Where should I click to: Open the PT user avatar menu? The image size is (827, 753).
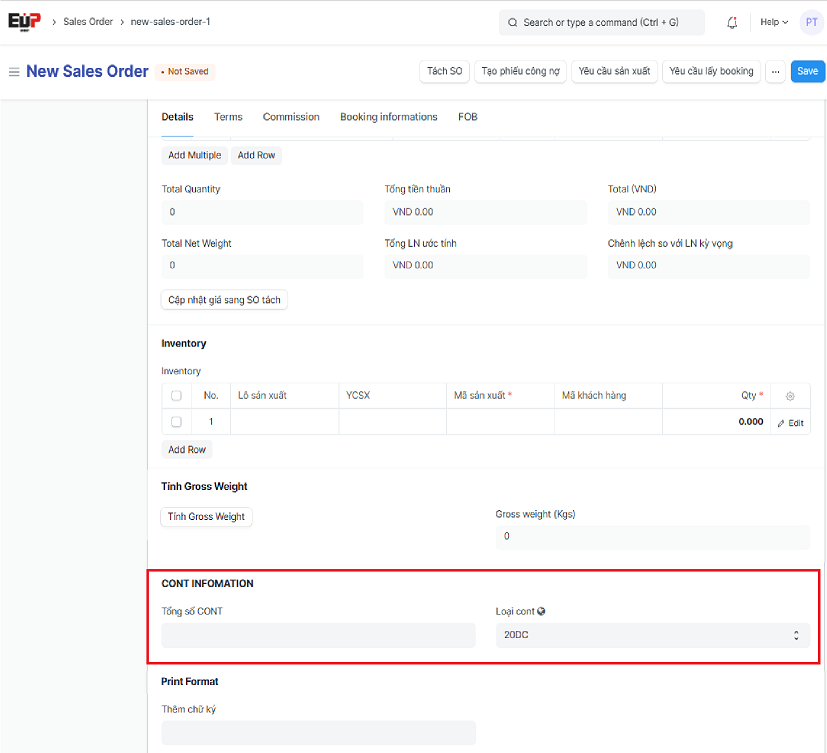point(811,22)
